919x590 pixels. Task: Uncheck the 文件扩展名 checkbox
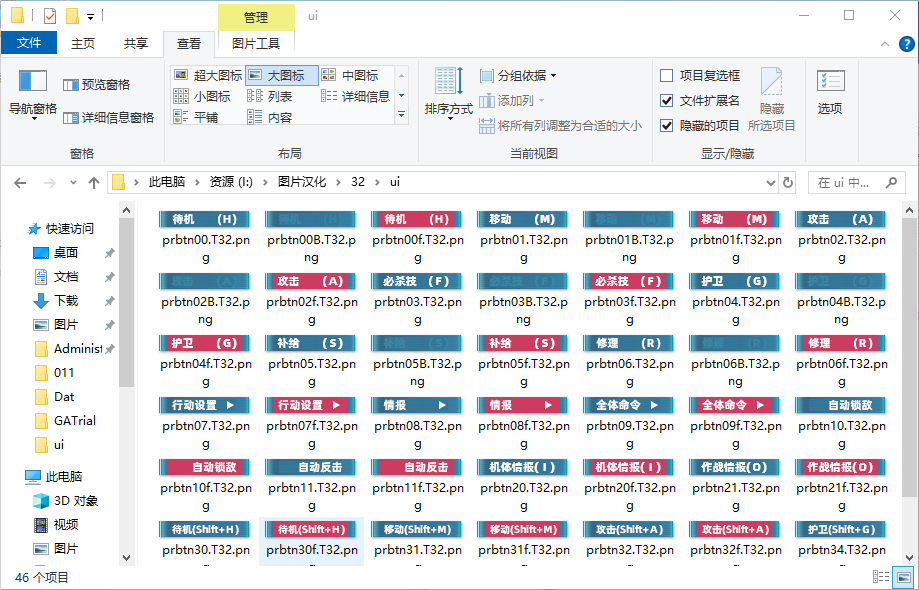(667, 100)
